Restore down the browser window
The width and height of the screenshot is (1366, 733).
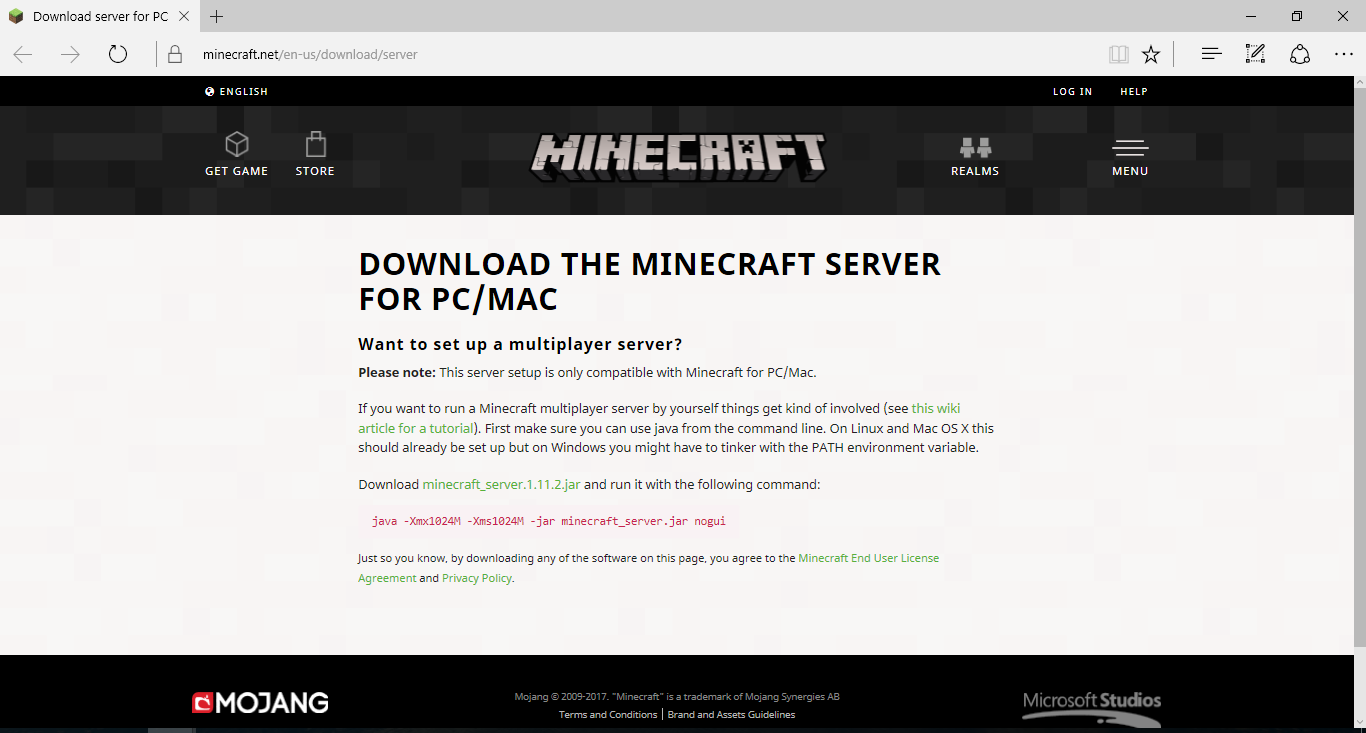tap(1297, 16)
